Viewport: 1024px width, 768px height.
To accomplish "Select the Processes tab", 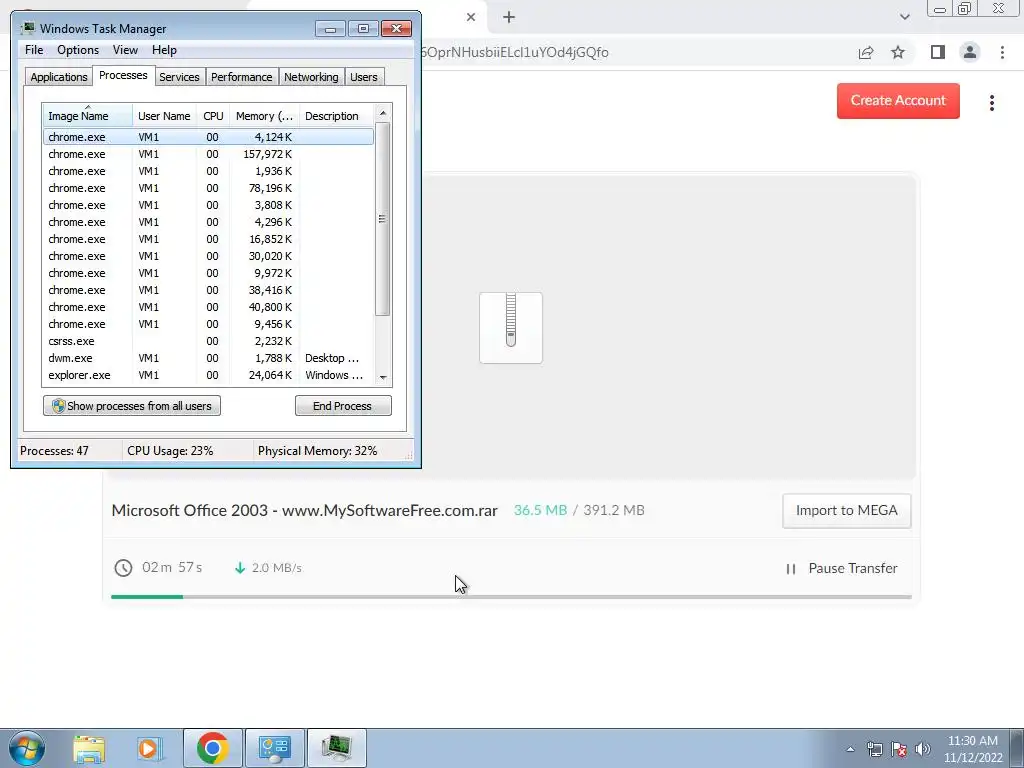I will 123,75.
